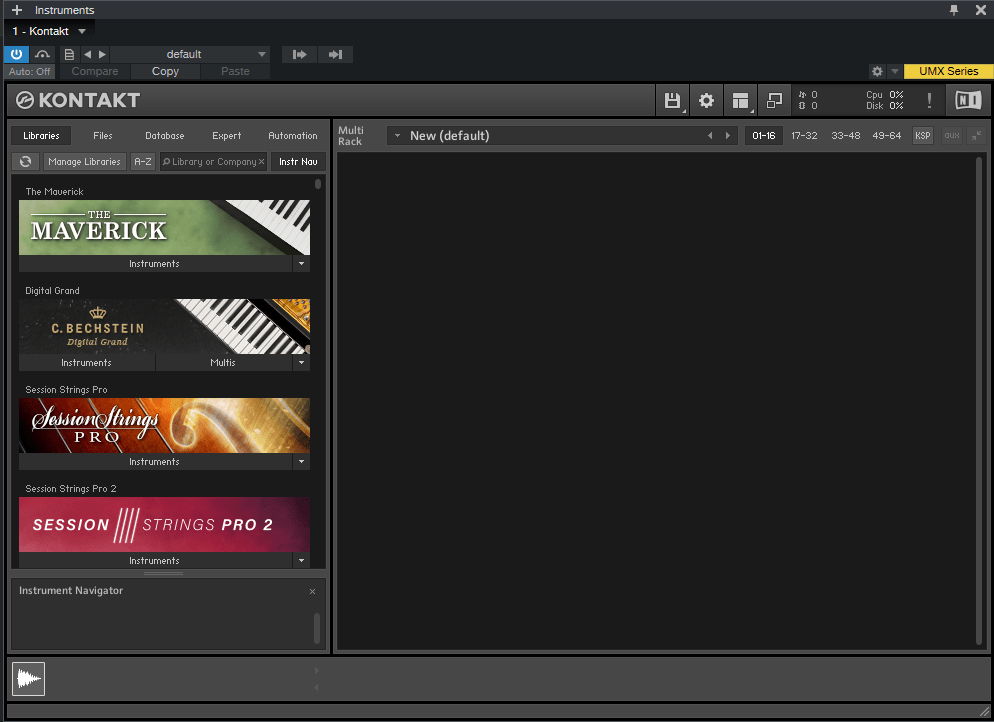Expand the Digital Grand library options arrow
The height and width of the screenshot is (722, 994).
click(301, 363)
